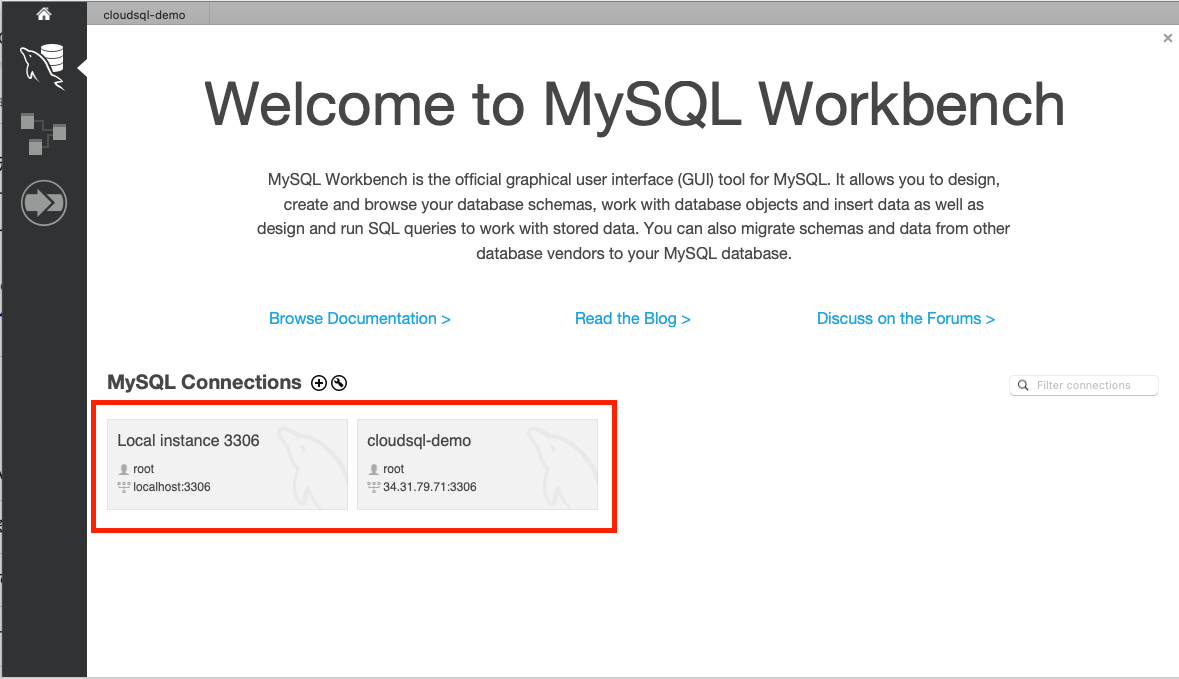
Task: Open the Home screen icon
Action: click(44, 14)
